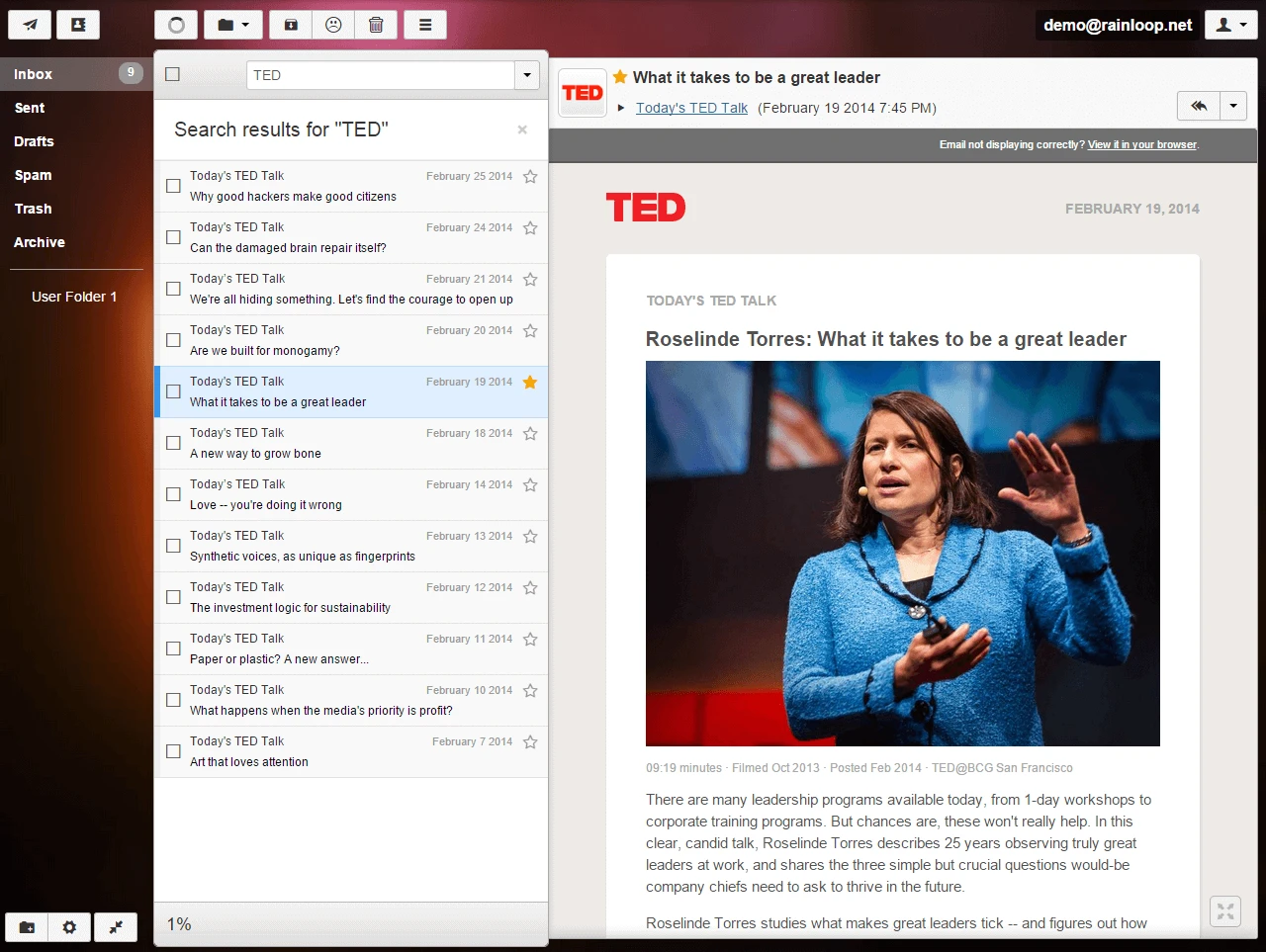Switch to the Sent folder
The height and width of the screenshot is (952, 1266).
pyautogui.click(x=30, y=108)
